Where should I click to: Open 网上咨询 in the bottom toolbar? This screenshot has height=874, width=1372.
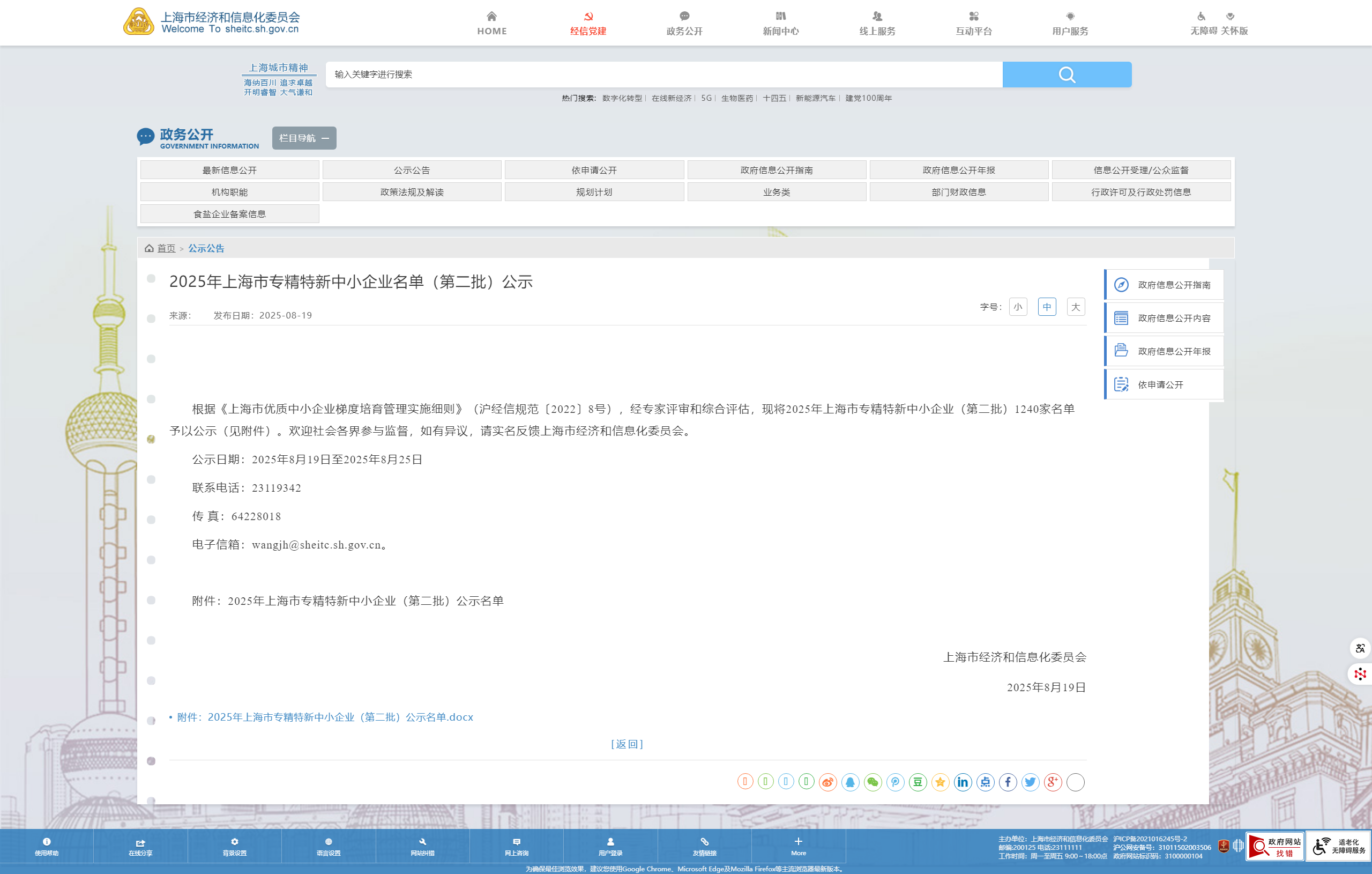517,847
